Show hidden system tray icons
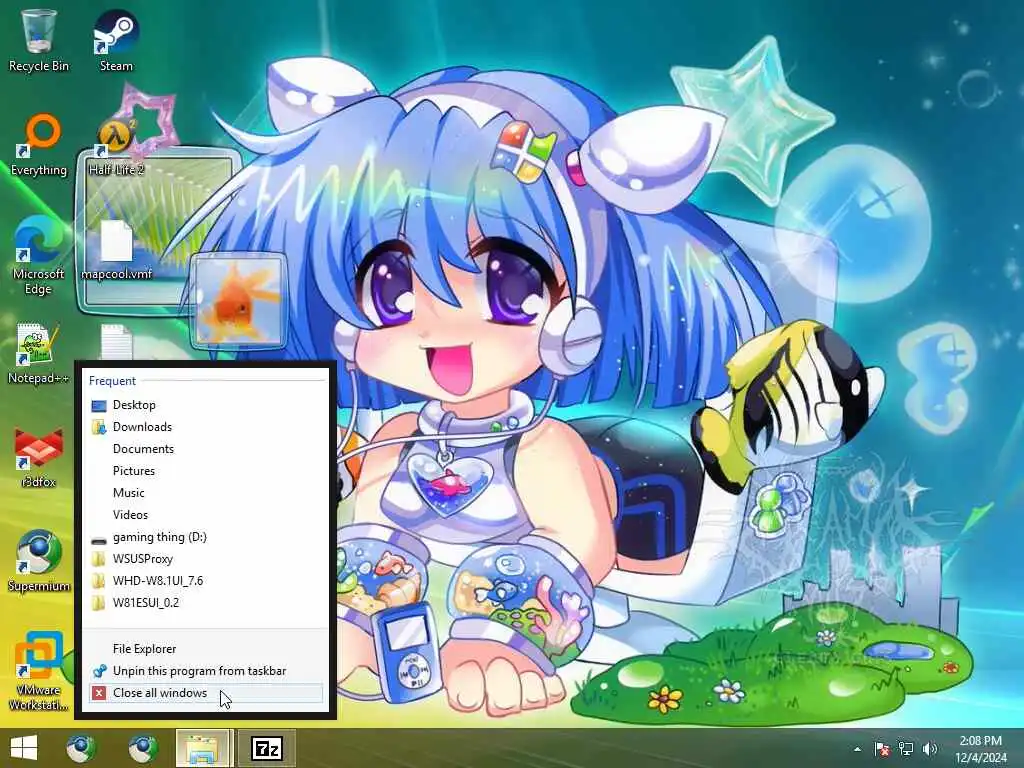This screenshot has width=1024, height=768. coord(857,749)
